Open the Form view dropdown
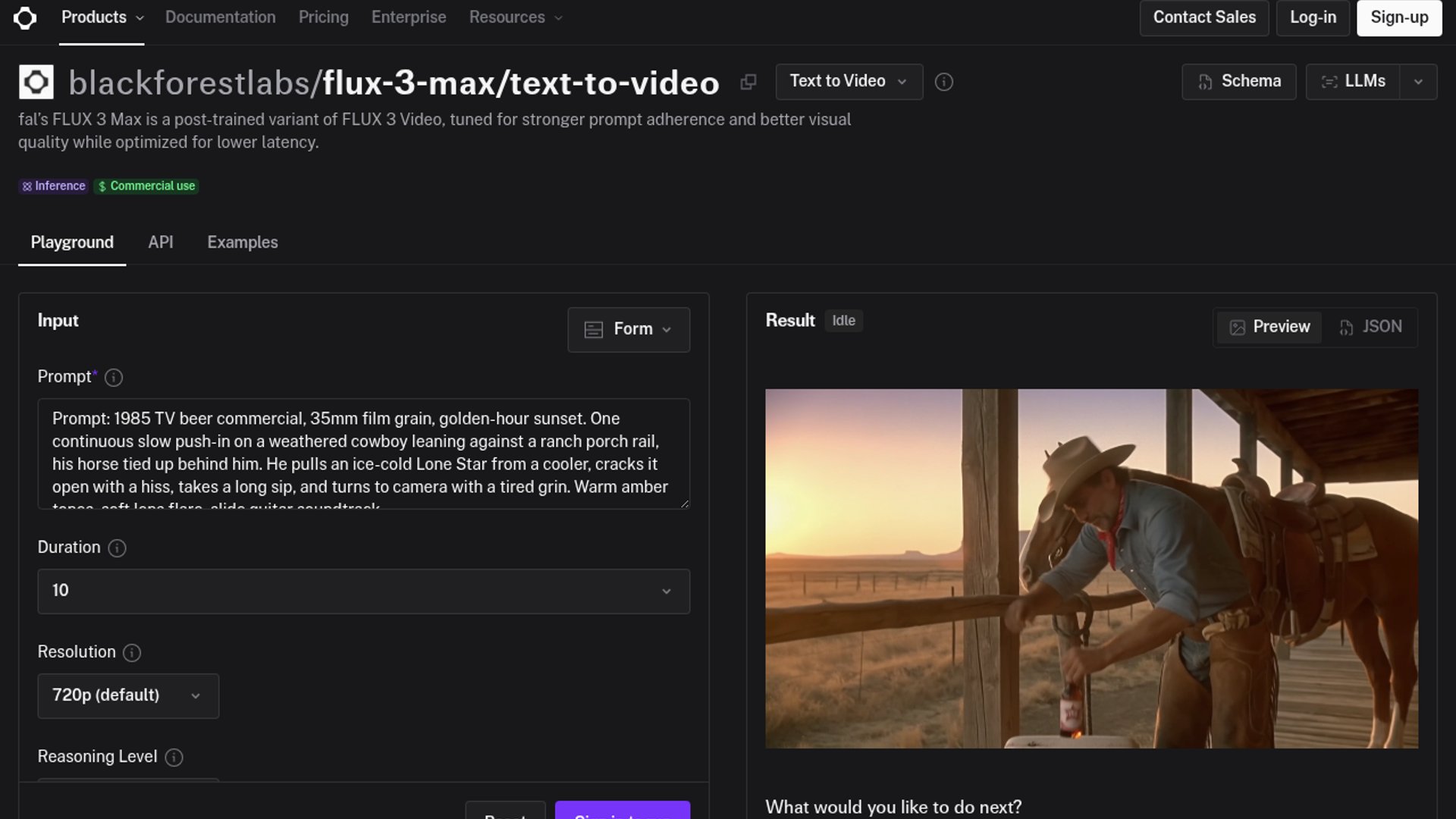This screenshot has height=819, width=1456. pos(629,329)
